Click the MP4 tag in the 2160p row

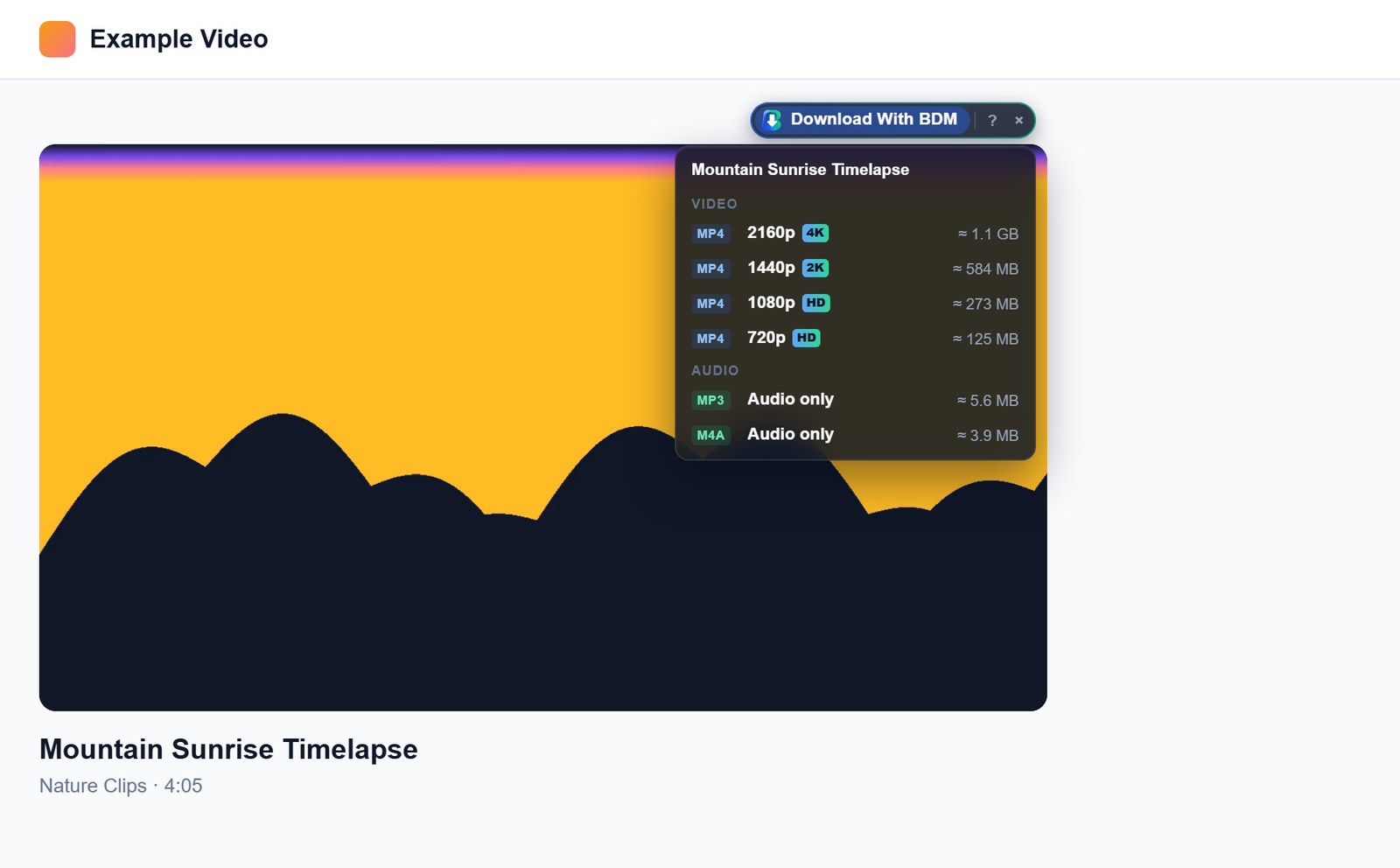710,234
